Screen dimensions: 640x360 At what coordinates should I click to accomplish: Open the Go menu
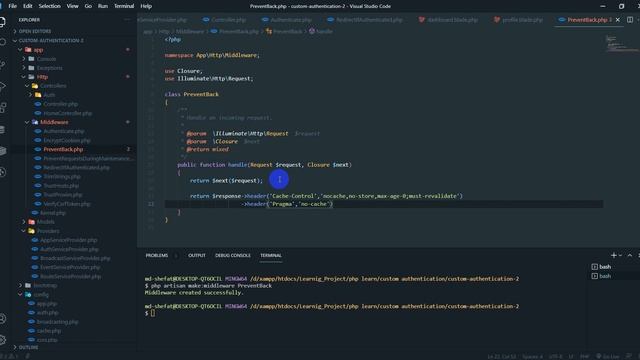pos(88,6)
